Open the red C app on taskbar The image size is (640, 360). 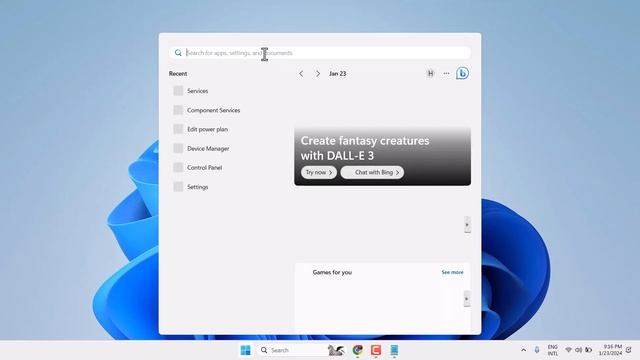(376, 350)
